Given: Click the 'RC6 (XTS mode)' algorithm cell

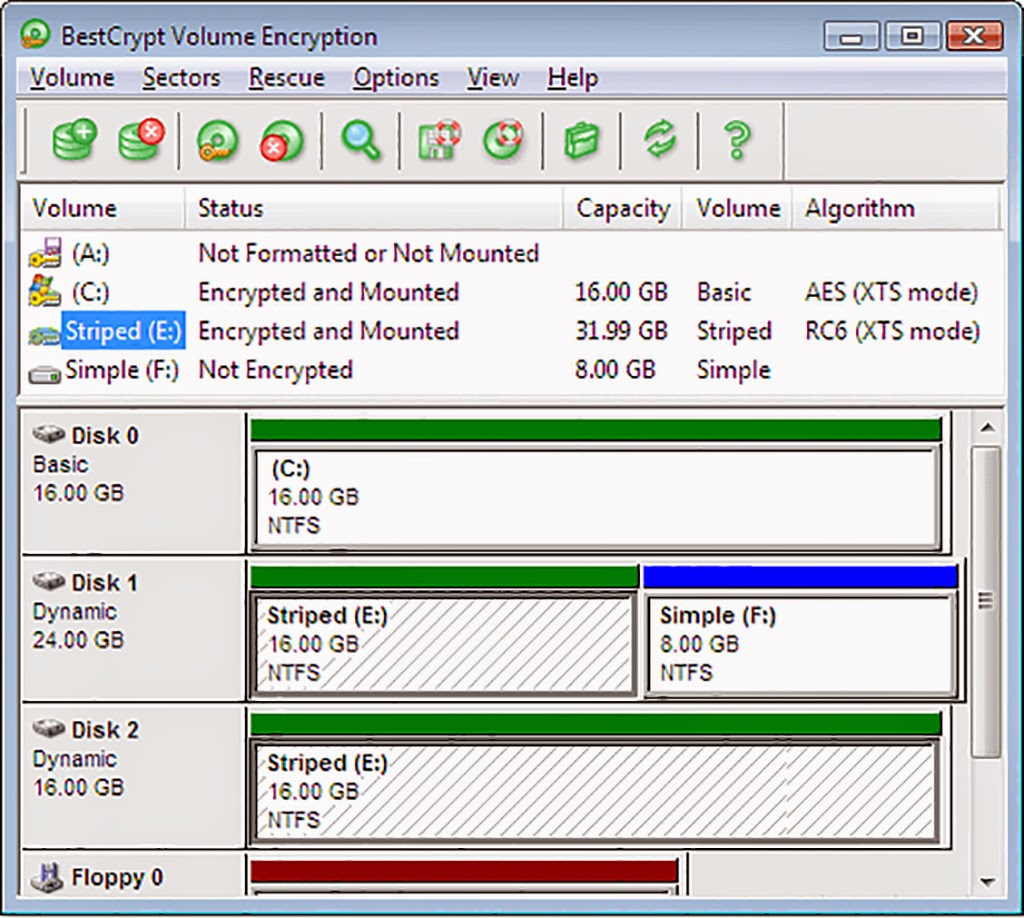Looking at the screenshot, I should click(893, 331).
